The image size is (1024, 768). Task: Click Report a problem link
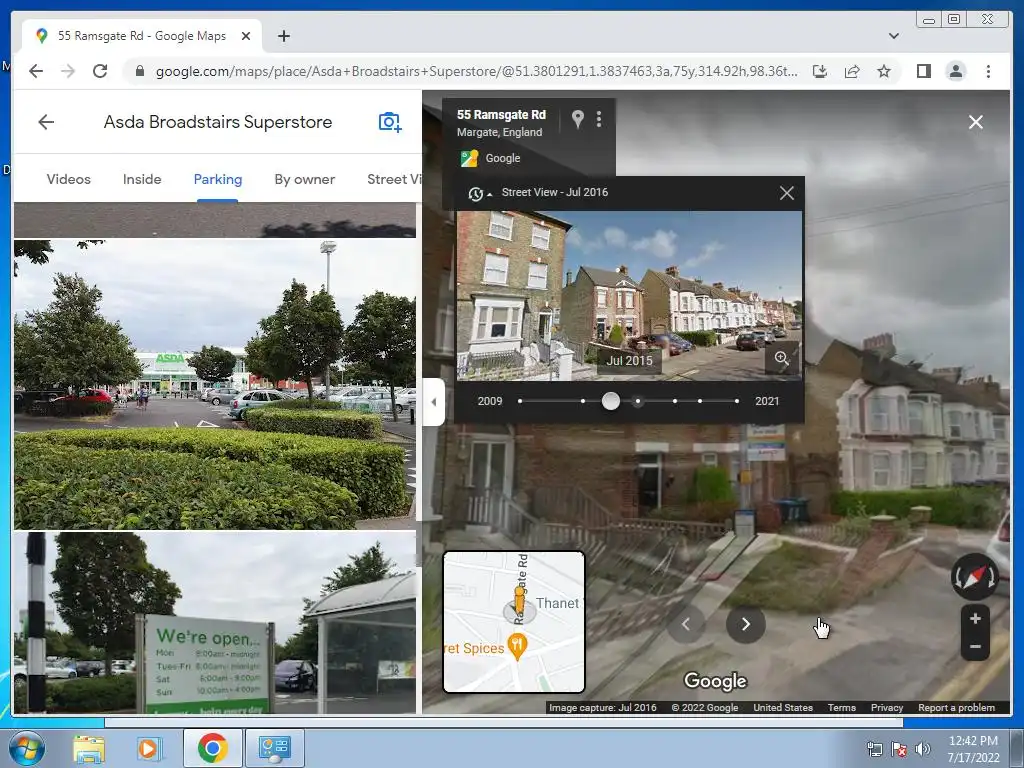(x=956, y=707)
